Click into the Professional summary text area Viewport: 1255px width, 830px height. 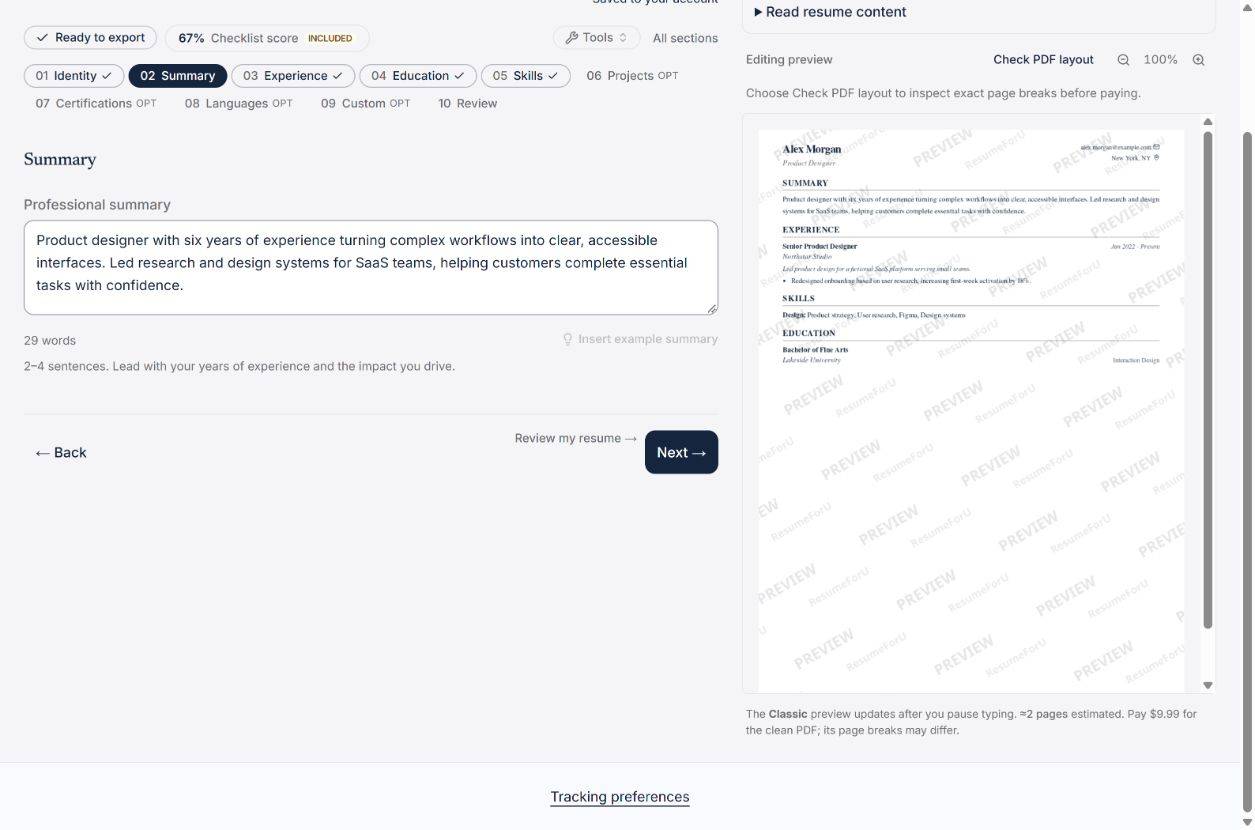click(371, 268)
